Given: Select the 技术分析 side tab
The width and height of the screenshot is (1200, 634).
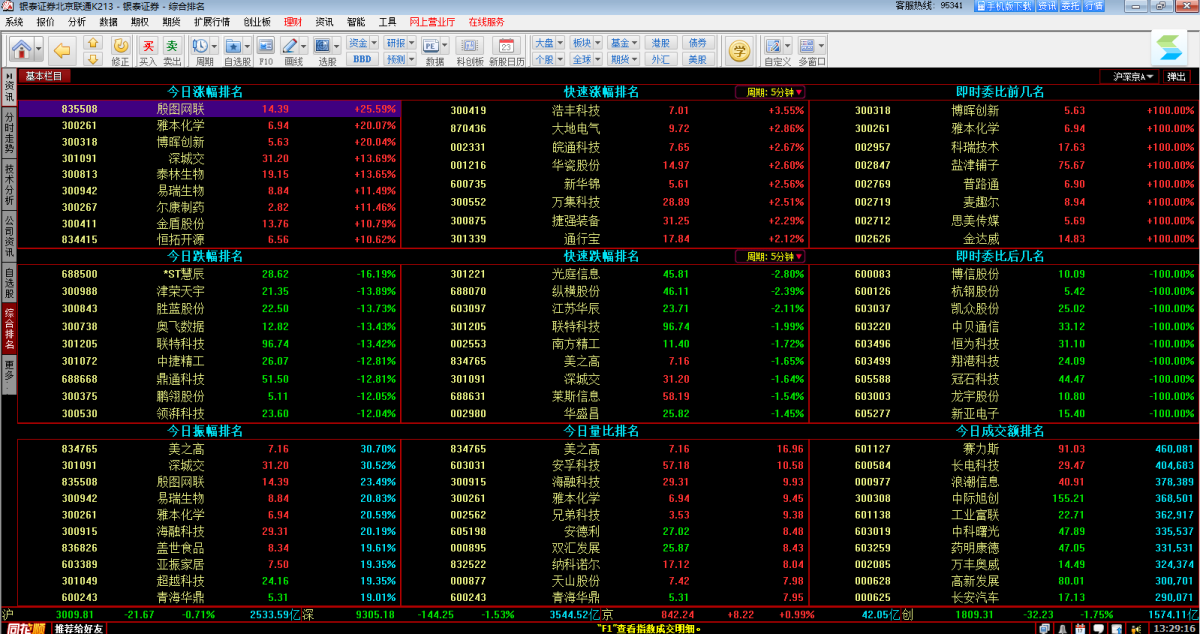Looking at the screenshot, I should pyautogui.click(x=9, y=184).
